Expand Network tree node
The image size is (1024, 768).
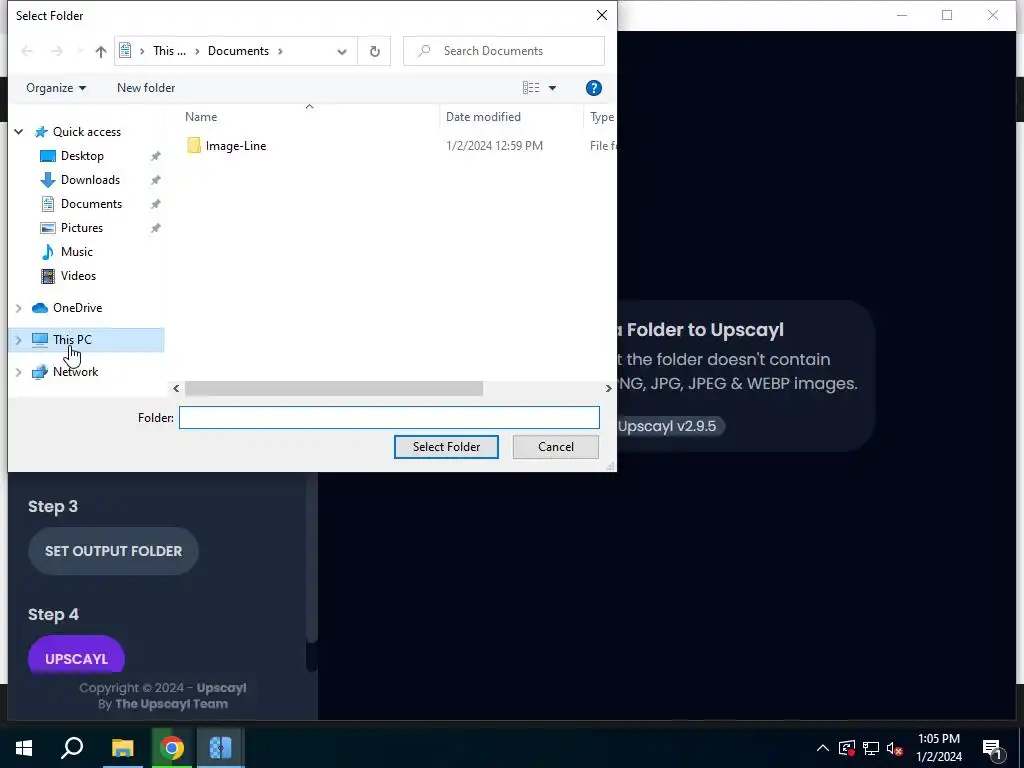tap(19, 372)
